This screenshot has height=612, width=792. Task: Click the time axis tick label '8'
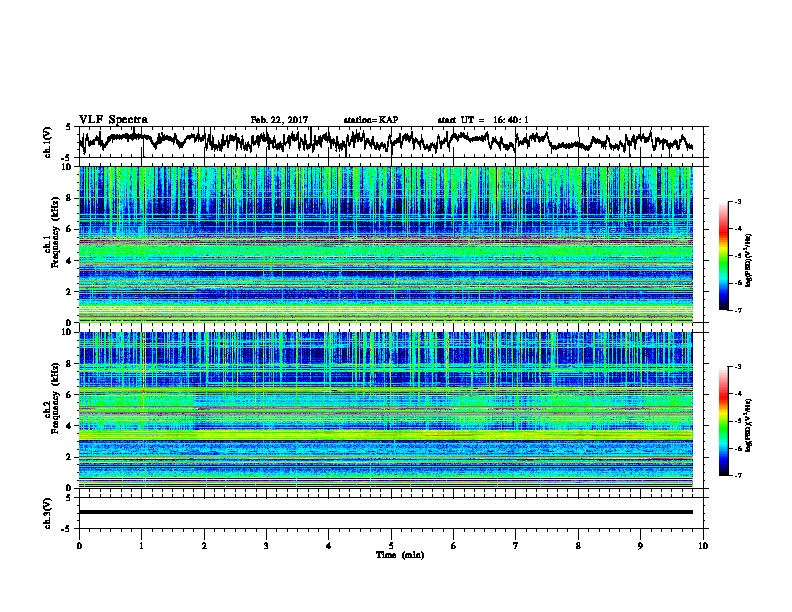[x=578, y=546]
